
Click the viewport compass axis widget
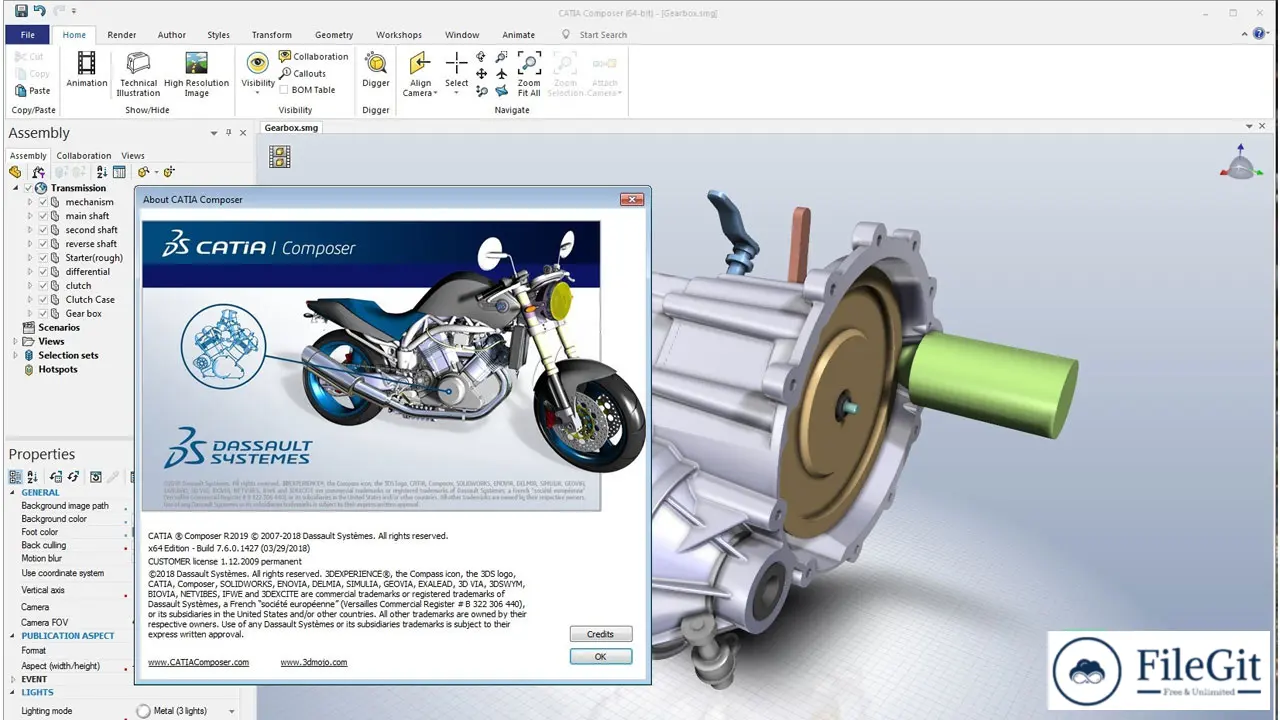coord(1240,162)
